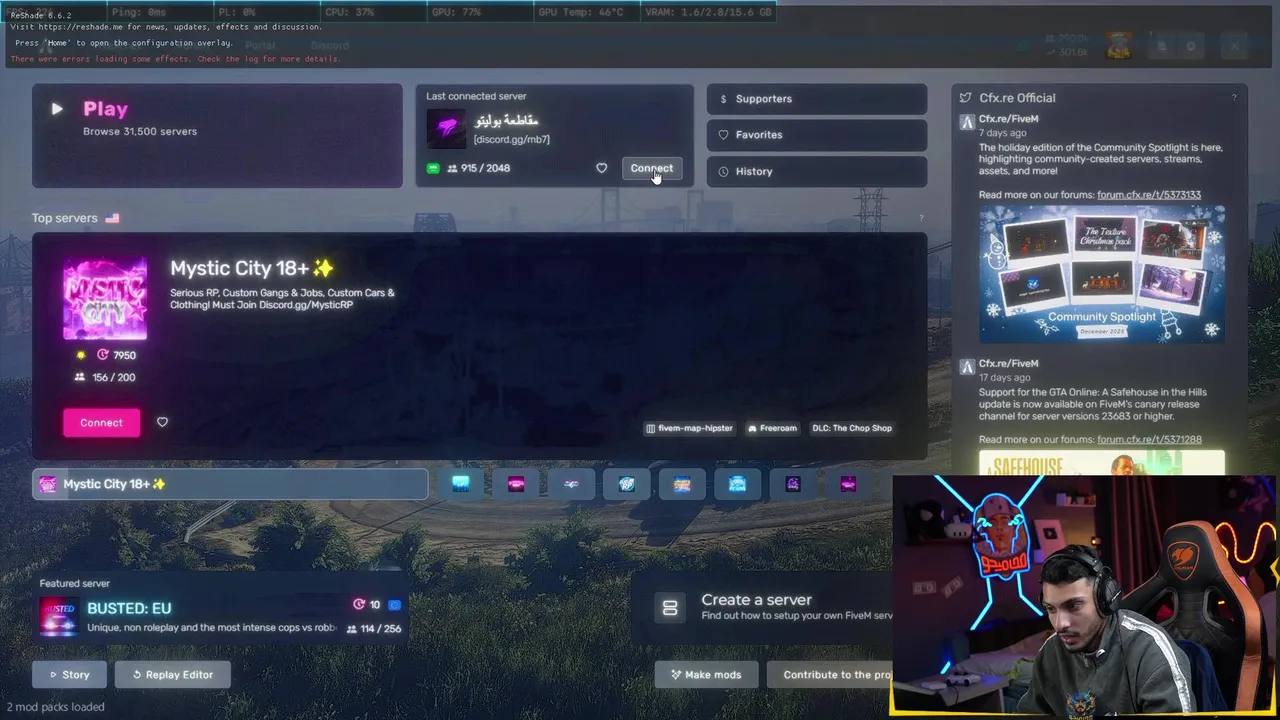Click the server stack icon beside Create a server
The image size is (1280, 720).
pyautogui.click(x=670, y=607)
